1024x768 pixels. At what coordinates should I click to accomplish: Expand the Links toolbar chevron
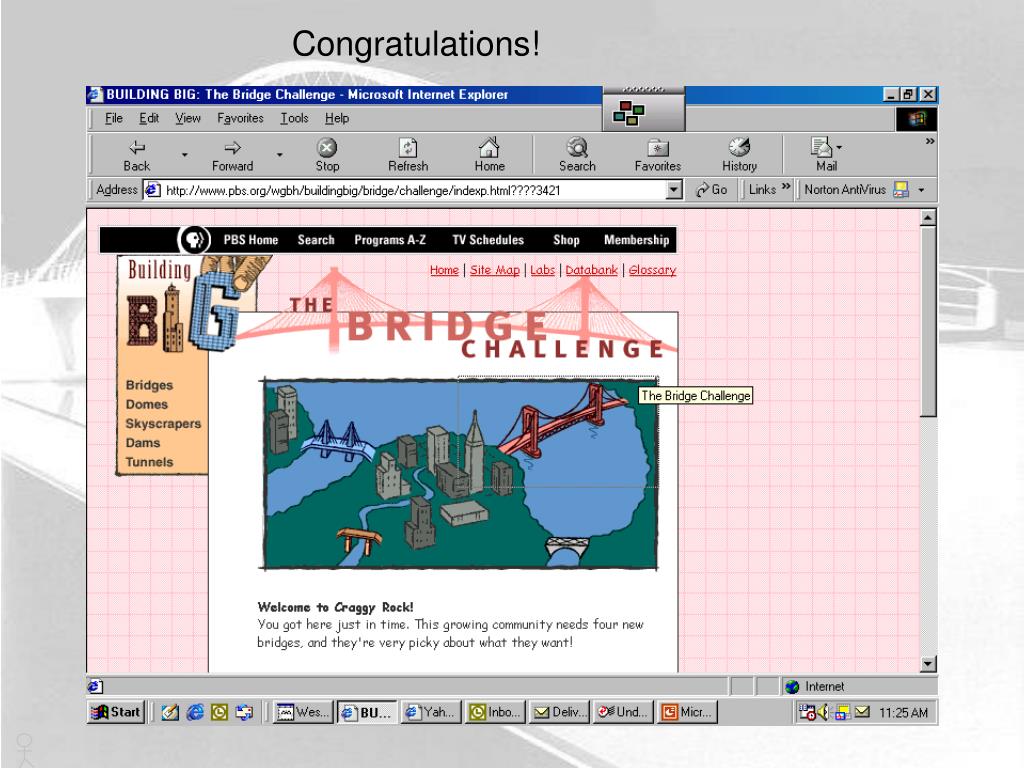(x=786, y=187)
